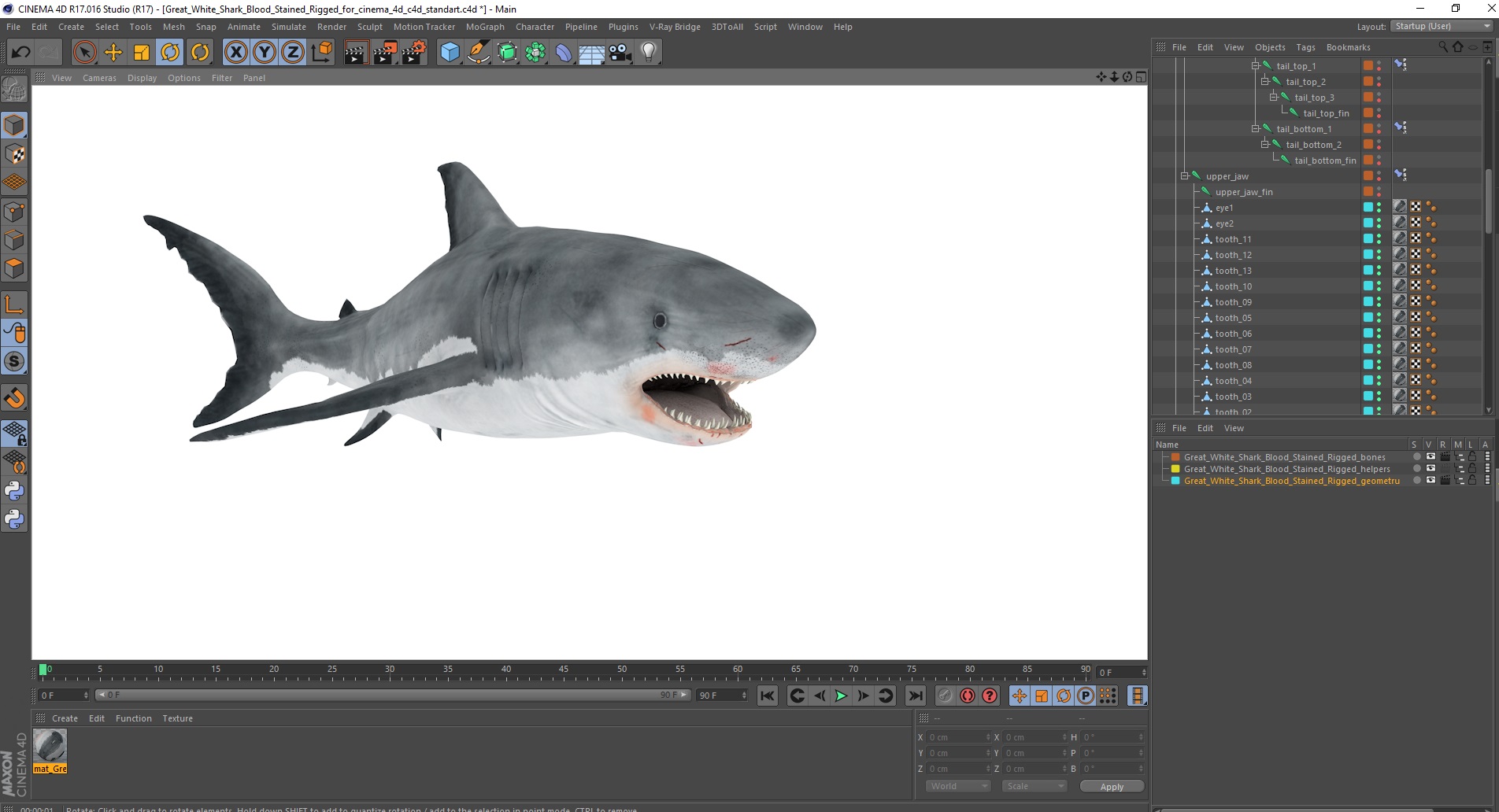Select the Move tool
The width and height of the screenshot is (1499, 812).
coord(113,53)
